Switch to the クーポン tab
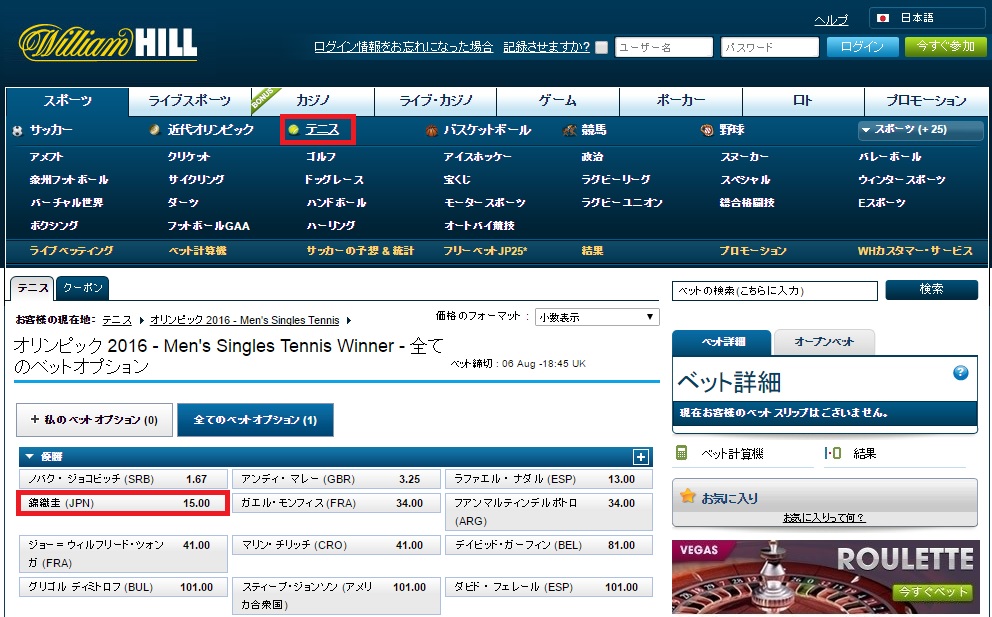992x617 pixels. (83, 288)
